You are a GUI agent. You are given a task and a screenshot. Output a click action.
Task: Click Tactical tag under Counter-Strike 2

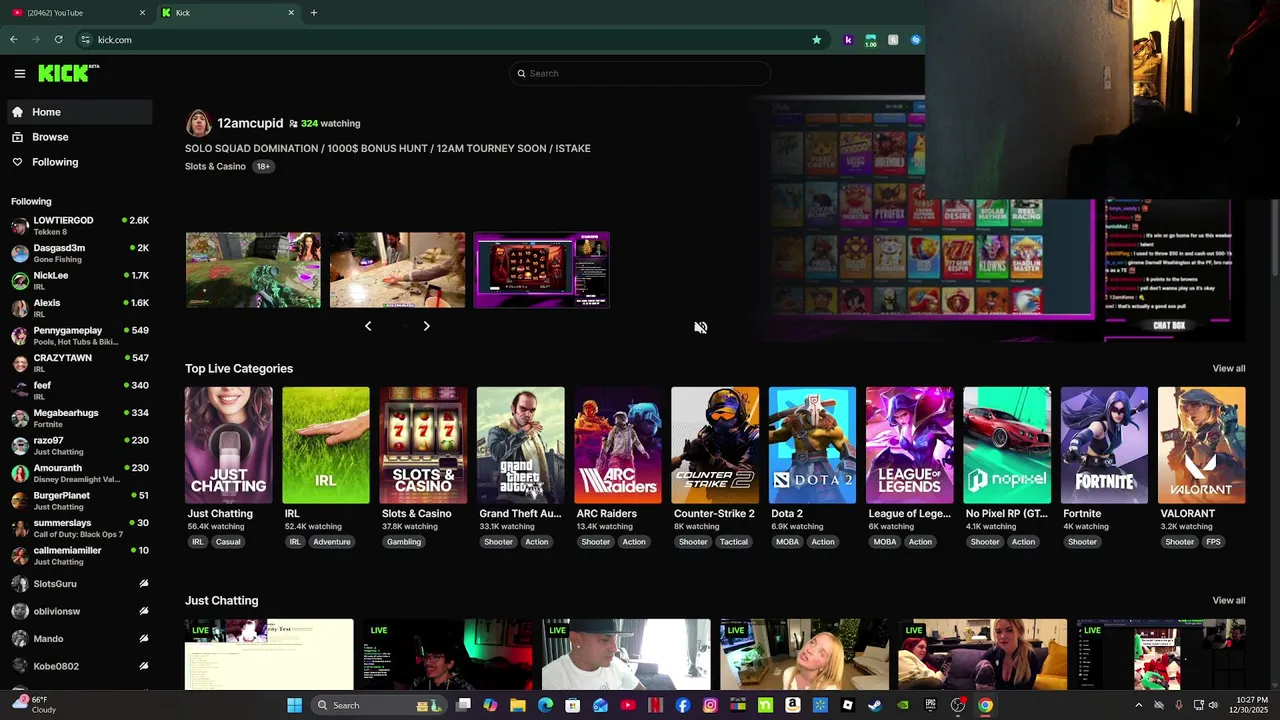pos(734,542)
